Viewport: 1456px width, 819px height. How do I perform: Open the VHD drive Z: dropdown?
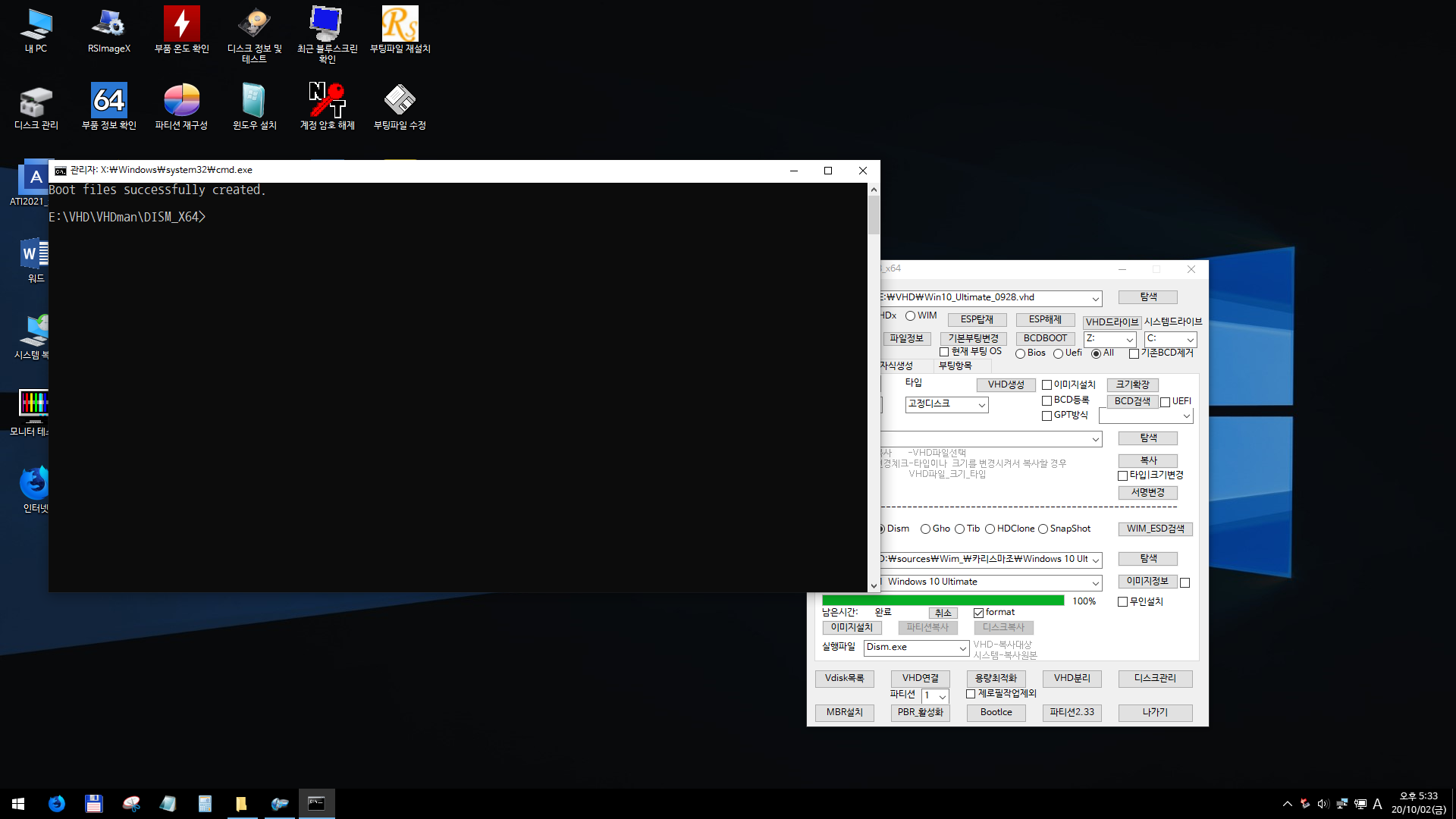click(x=1129, y=340)
